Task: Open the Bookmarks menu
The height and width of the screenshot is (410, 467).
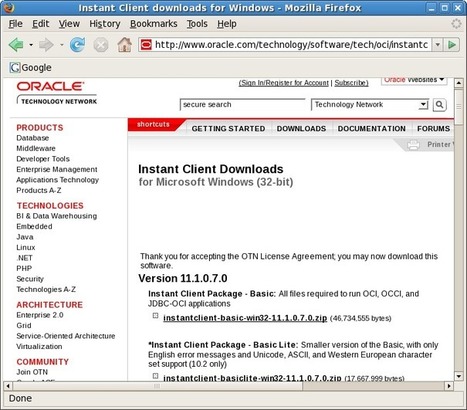Action: tap(154, 24)
